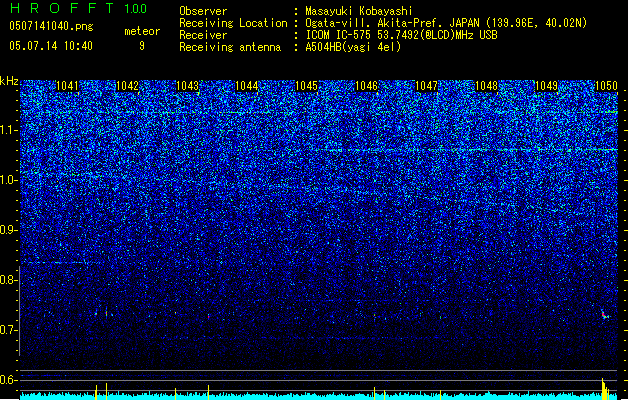Select the ICOM IC-575 receiver description
629x400 pixels.
pos(402,35)
